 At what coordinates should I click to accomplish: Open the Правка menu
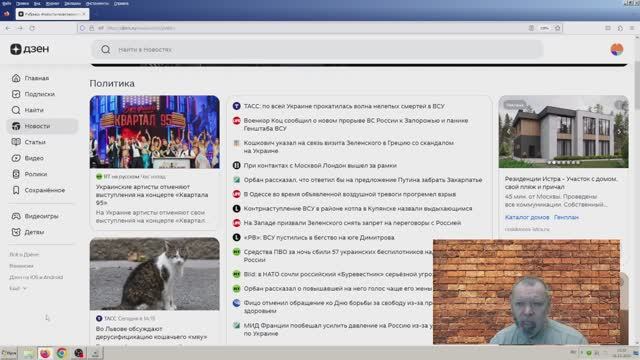22,3
